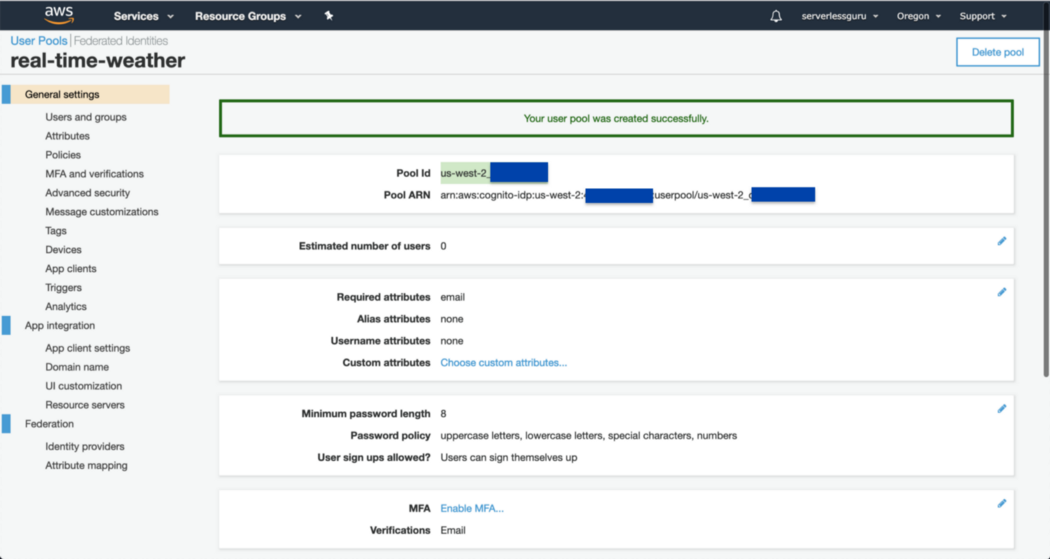The height and width of the screenshot is (559, 1050).
Task: Click the minimum password length value 8
Action: click(443, 414)
